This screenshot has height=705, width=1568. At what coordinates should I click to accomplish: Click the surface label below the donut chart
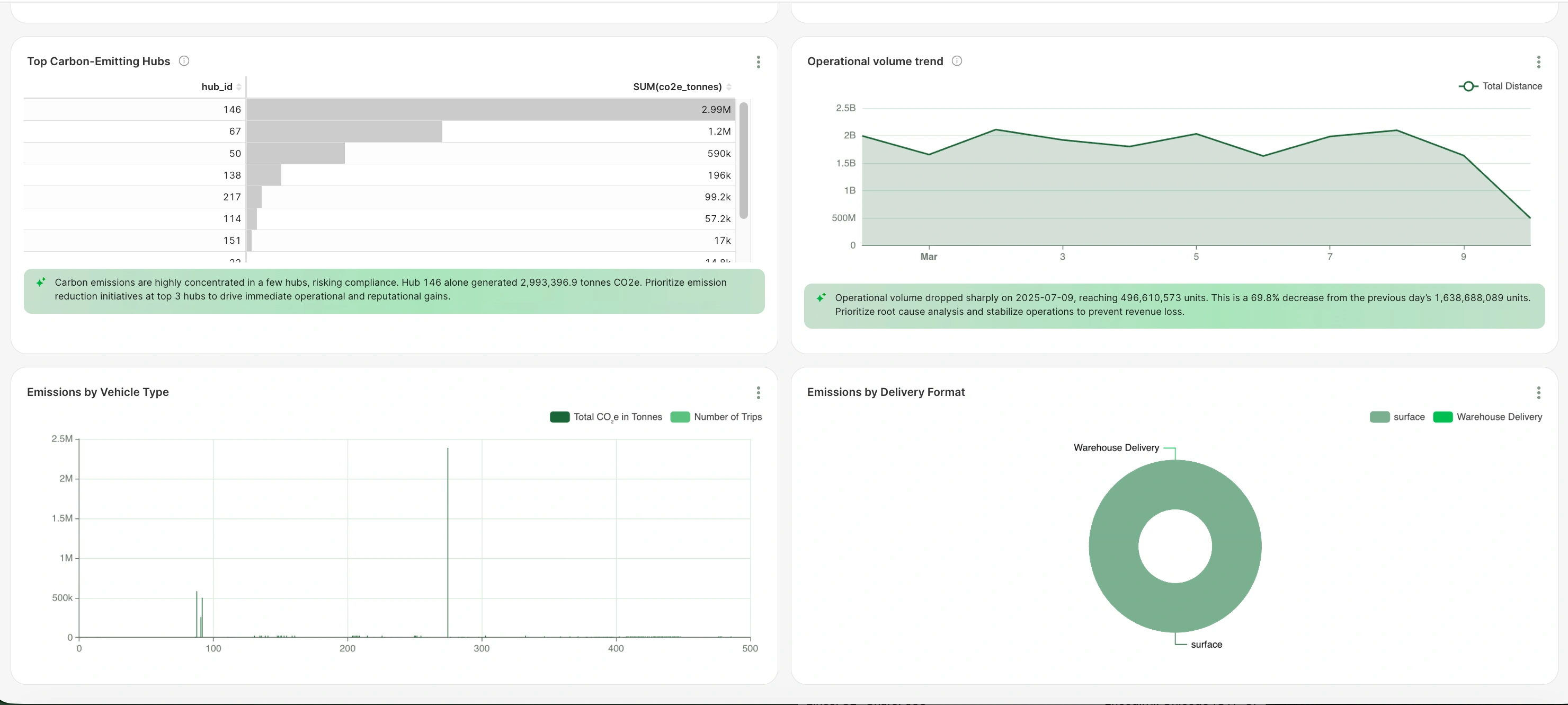pos(1206,644)
